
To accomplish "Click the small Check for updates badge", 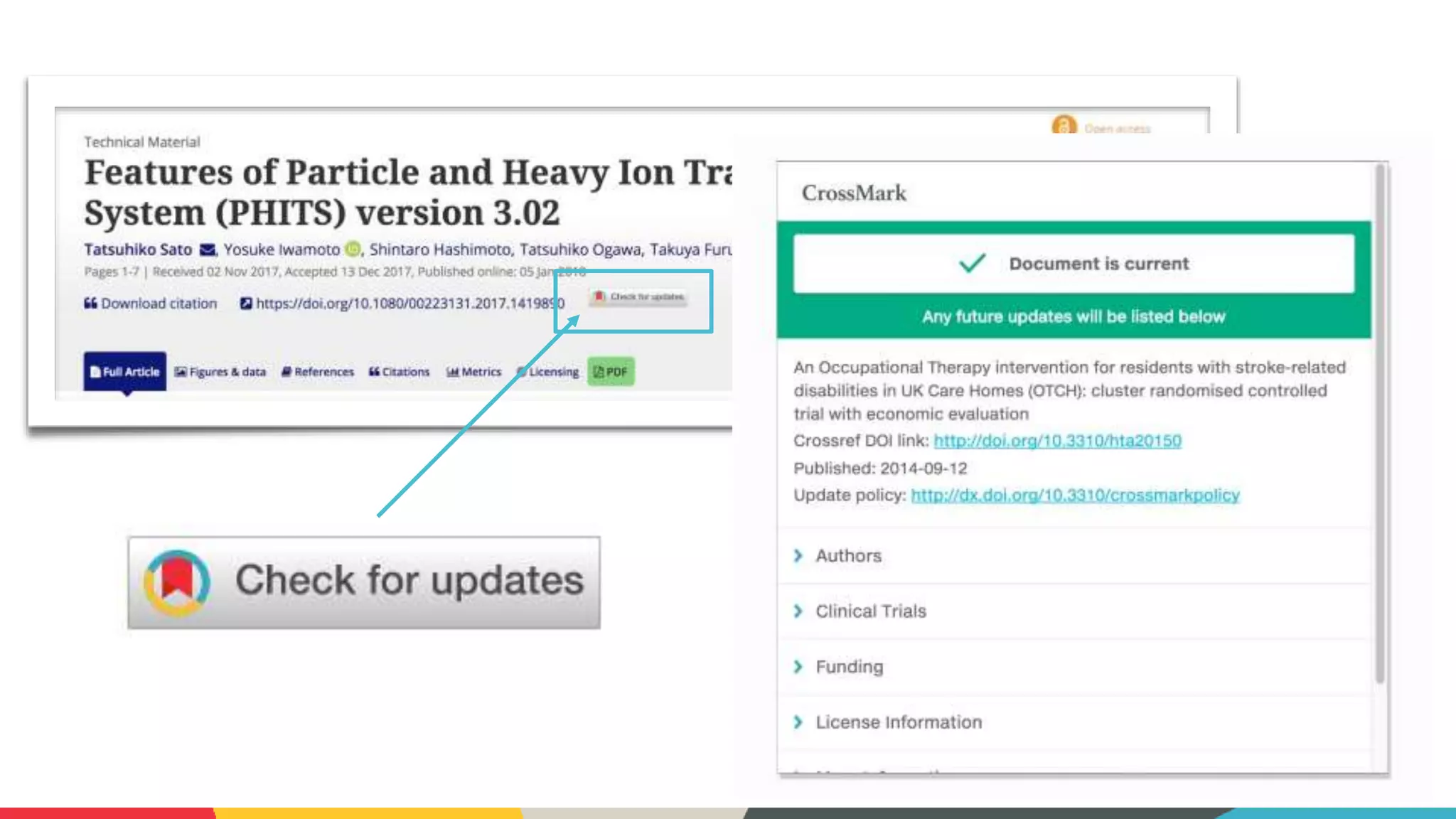I will (x=638, y=297).
